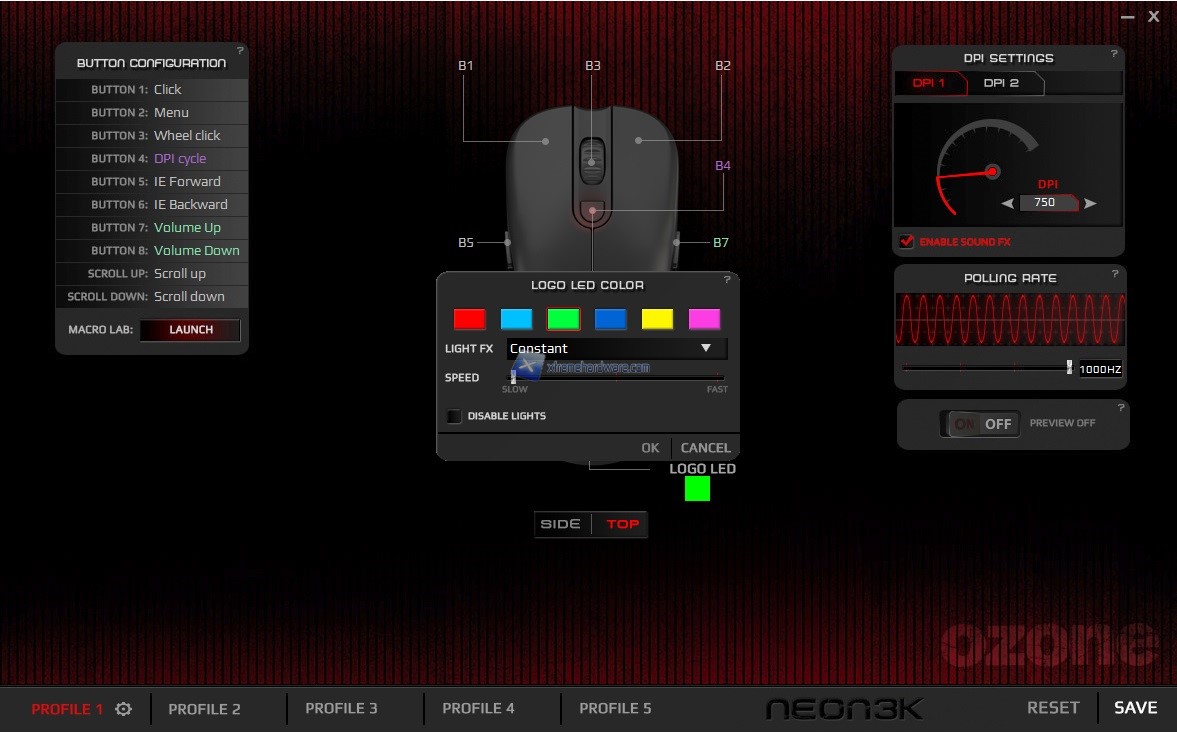Viewport: 1177px width, 733px height.
Task: Click the help icon in Logo LED Color dialog
Action: click(726, 280)
